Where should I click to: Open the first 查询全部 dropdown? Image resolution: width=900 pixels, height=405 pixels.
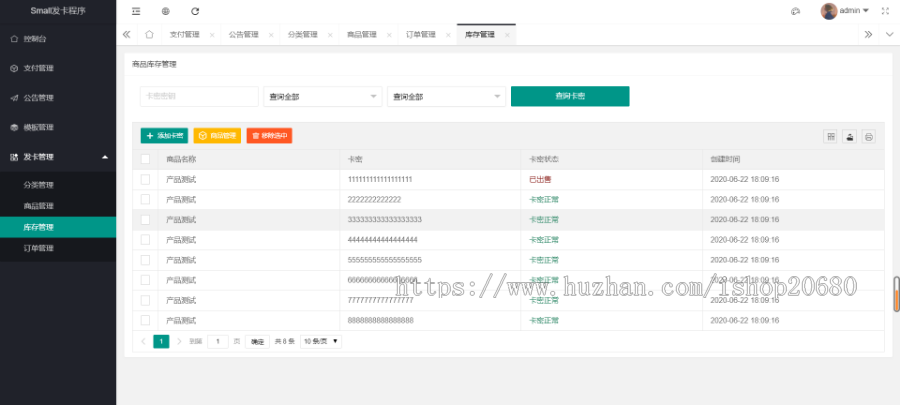point(323,96)
